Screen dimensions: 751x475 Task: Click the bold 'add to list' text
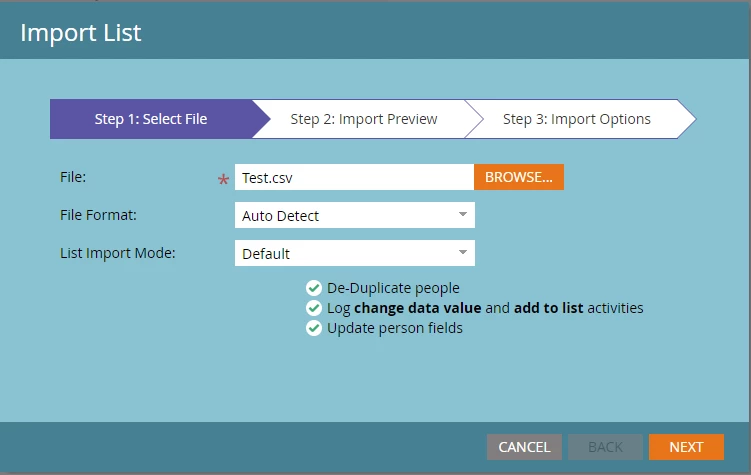(x=548, y=308)
